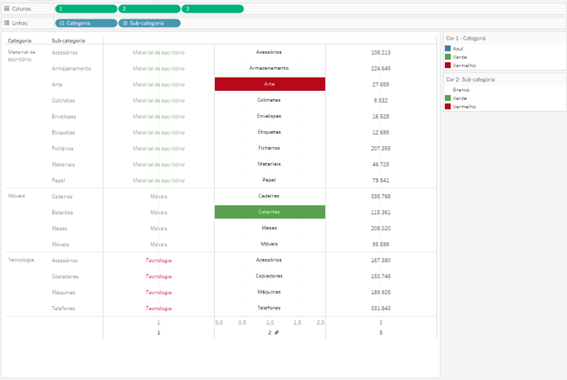Screen dimensions: 567x380
Task: Select the green pill labeled 3 in Colunas
Action: [213, 9]
